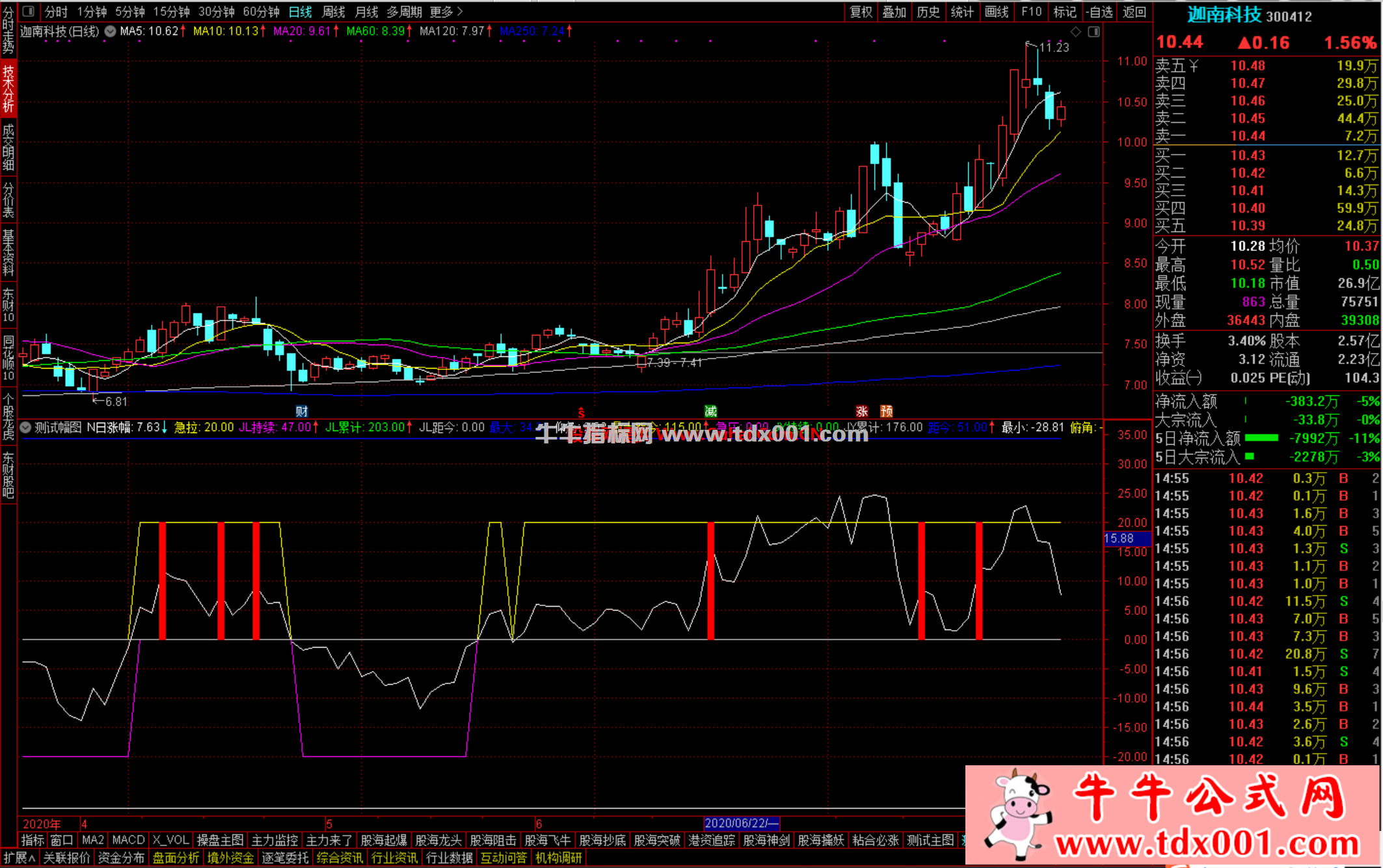Expand the 扩展 panel toggle

[x=19, y=858]
